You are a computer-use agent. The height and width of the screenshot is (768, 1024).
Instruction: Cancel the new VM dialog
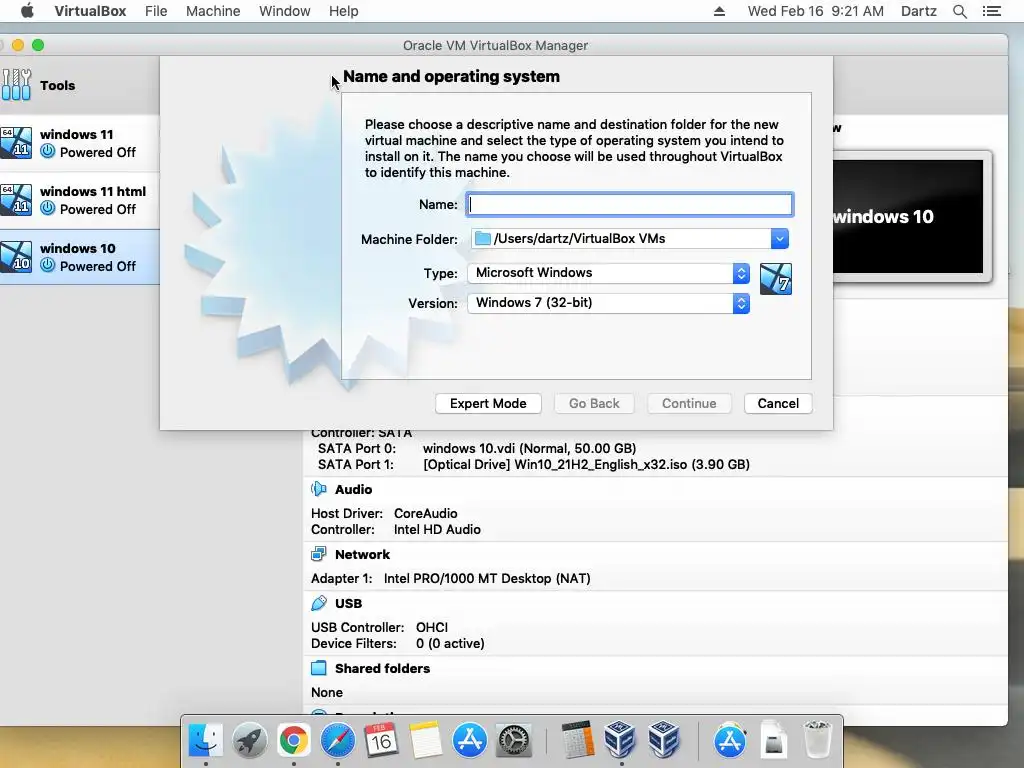[778, 404]
